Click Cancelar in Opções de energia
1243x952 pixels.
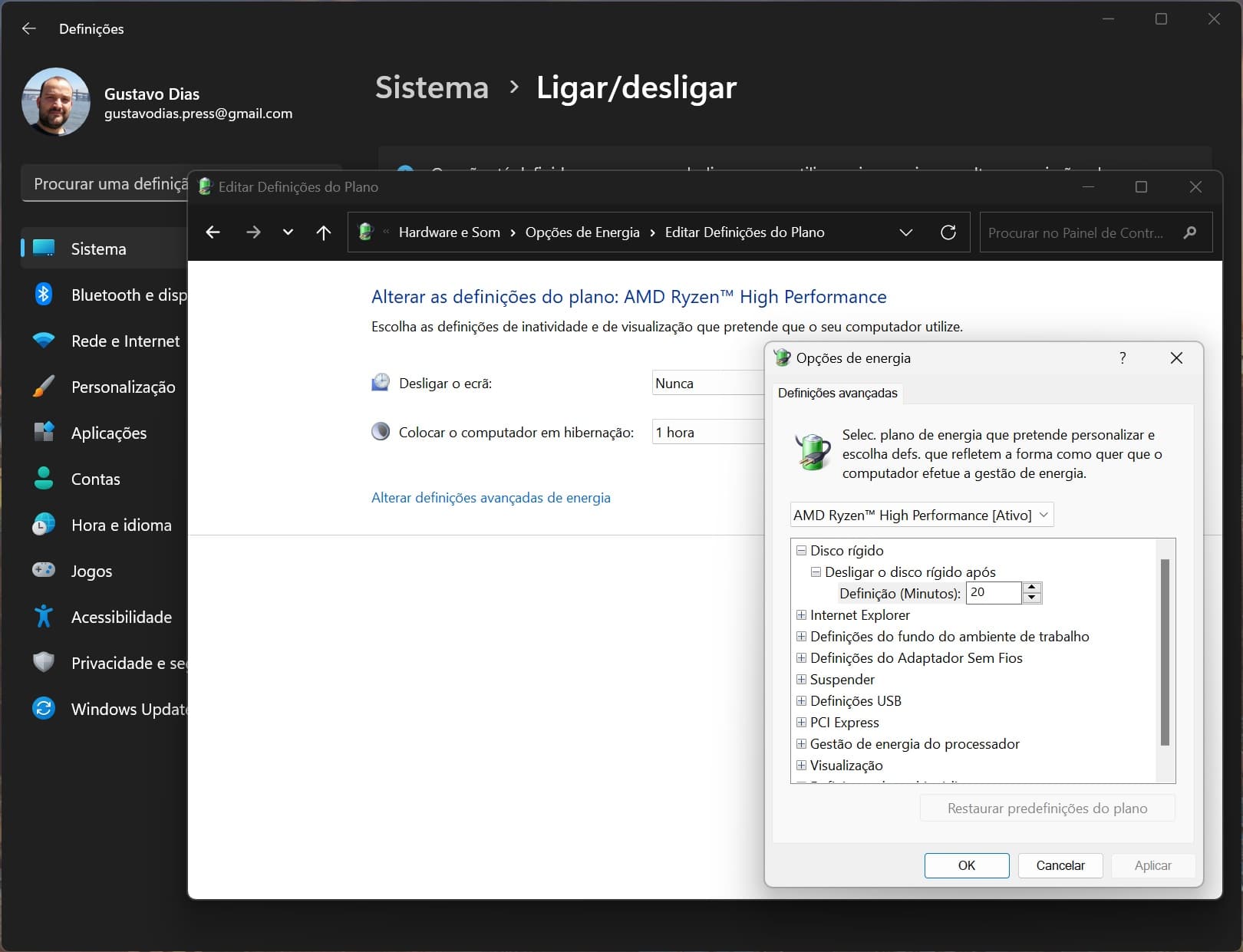1060,865
